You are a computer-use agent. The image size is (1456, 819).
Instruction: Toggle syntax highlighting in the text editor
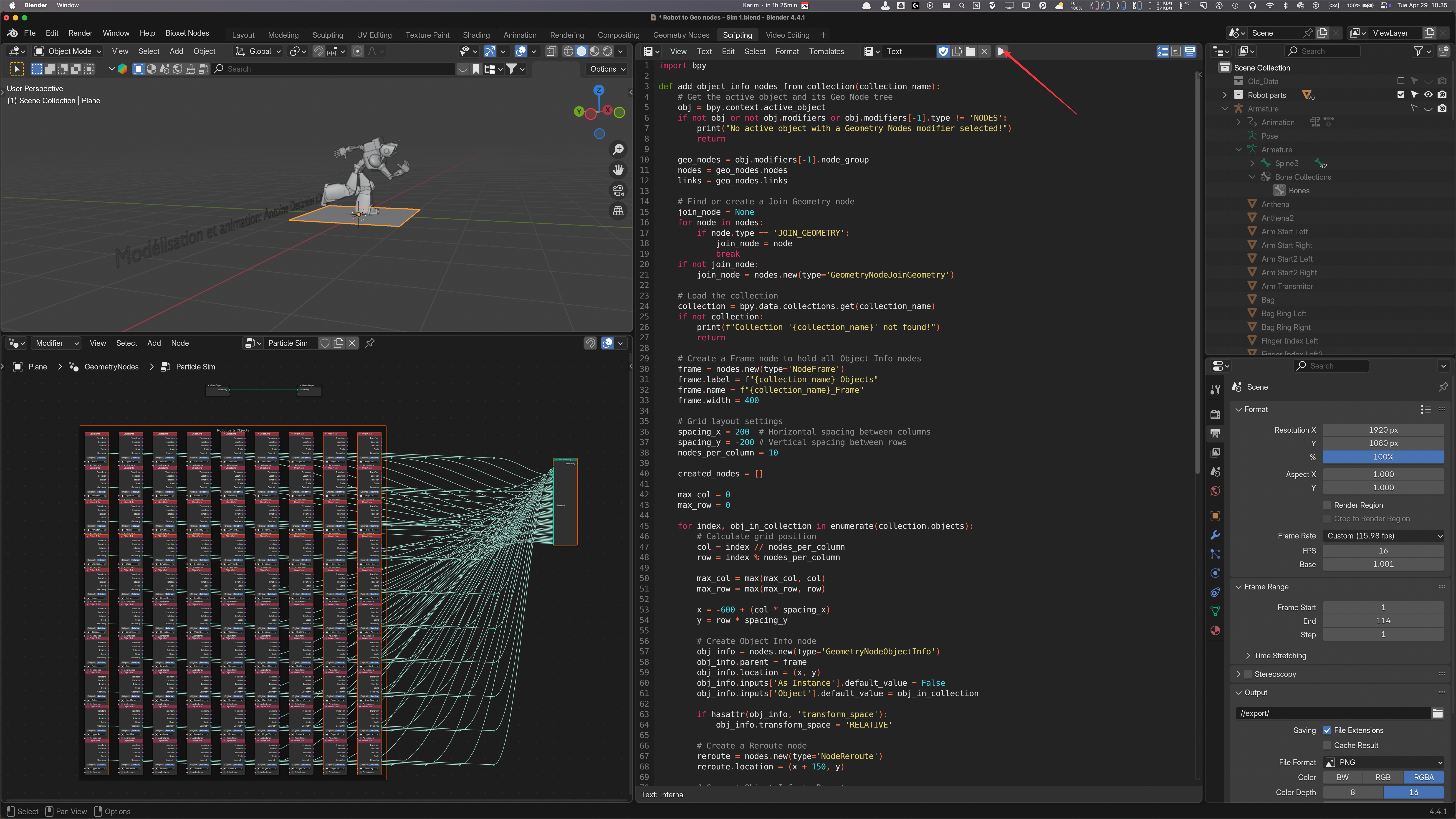click(1190, 51)
